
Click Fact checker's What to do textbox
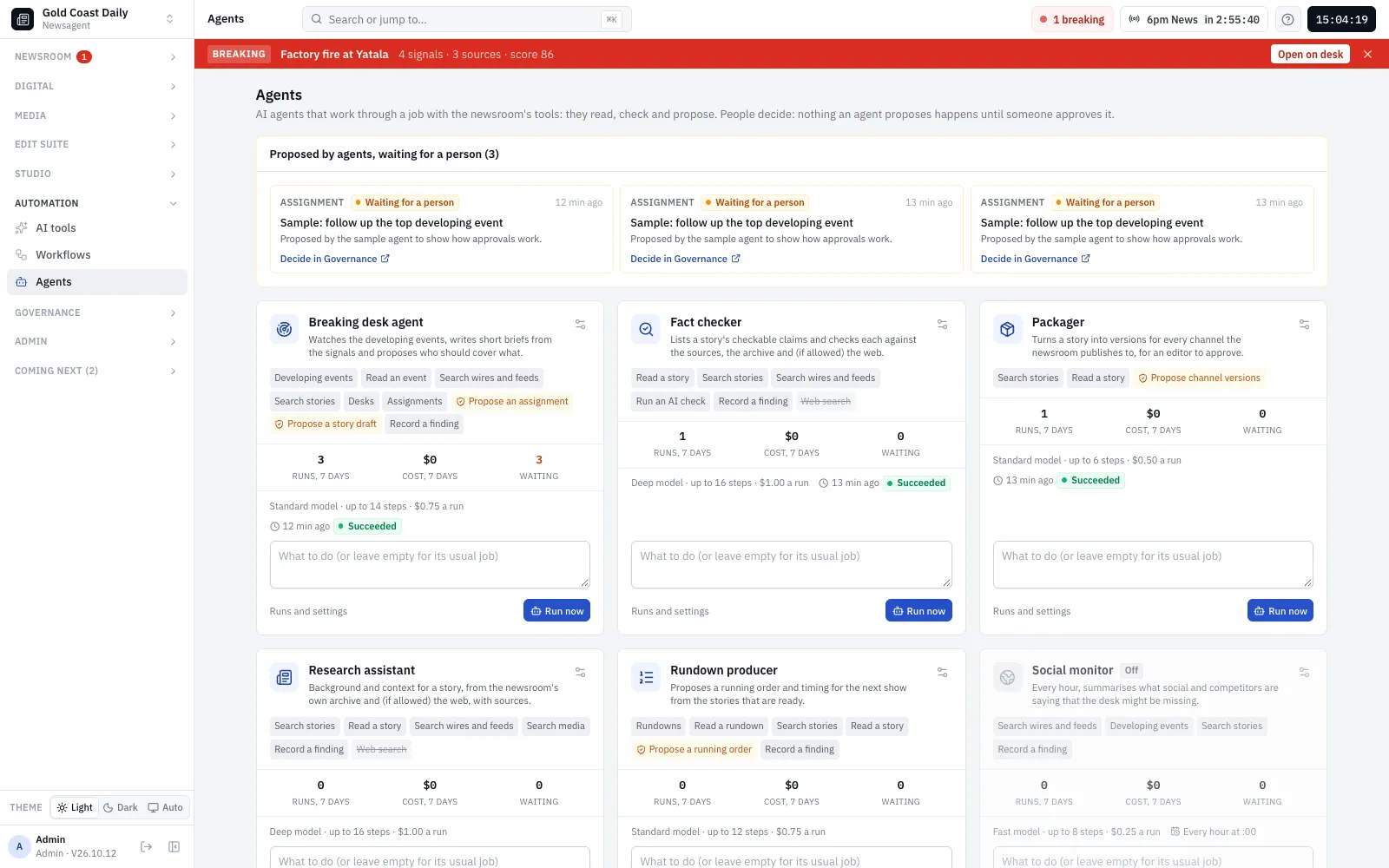(792, 564)
